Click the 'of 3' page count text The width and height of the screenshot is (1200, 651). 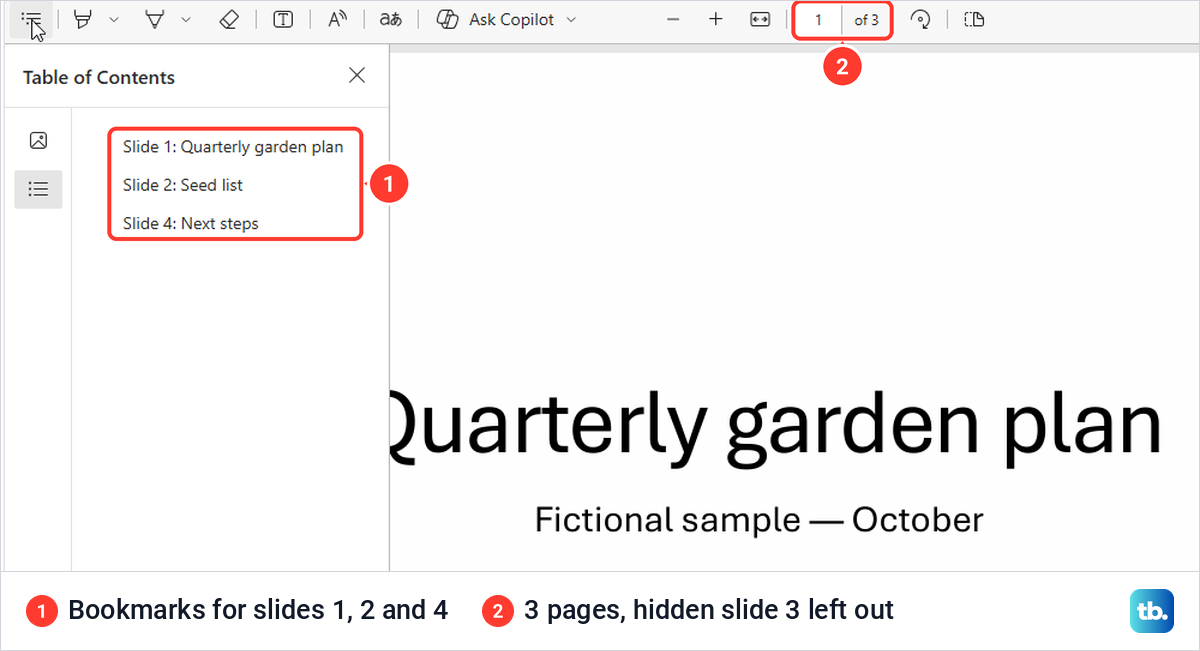866,20
